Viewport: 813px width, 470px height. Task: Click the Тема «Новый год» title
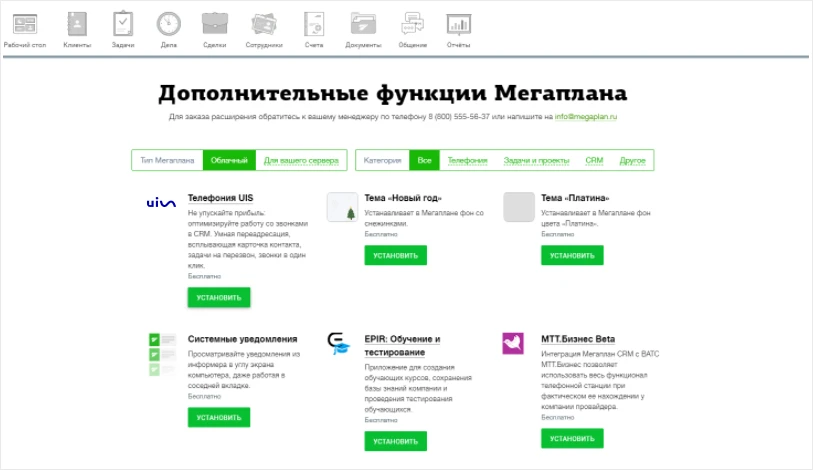[x=403, y=198]
